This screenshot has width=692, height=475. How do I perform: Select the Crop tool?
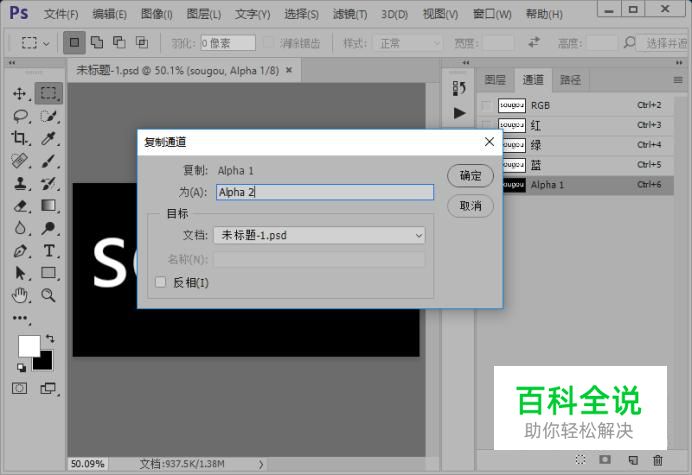(x=19, y=138)
